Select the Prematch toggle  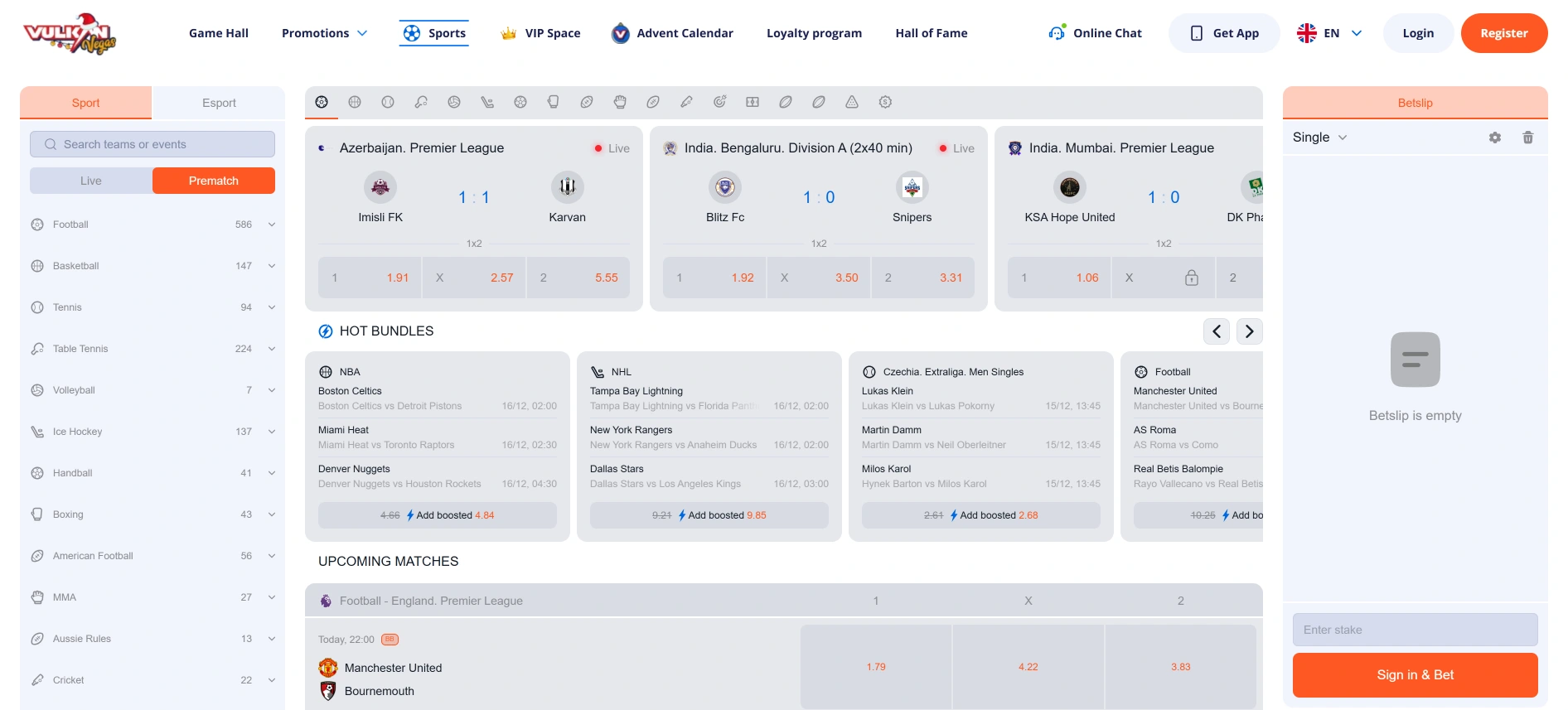point(214,181)
